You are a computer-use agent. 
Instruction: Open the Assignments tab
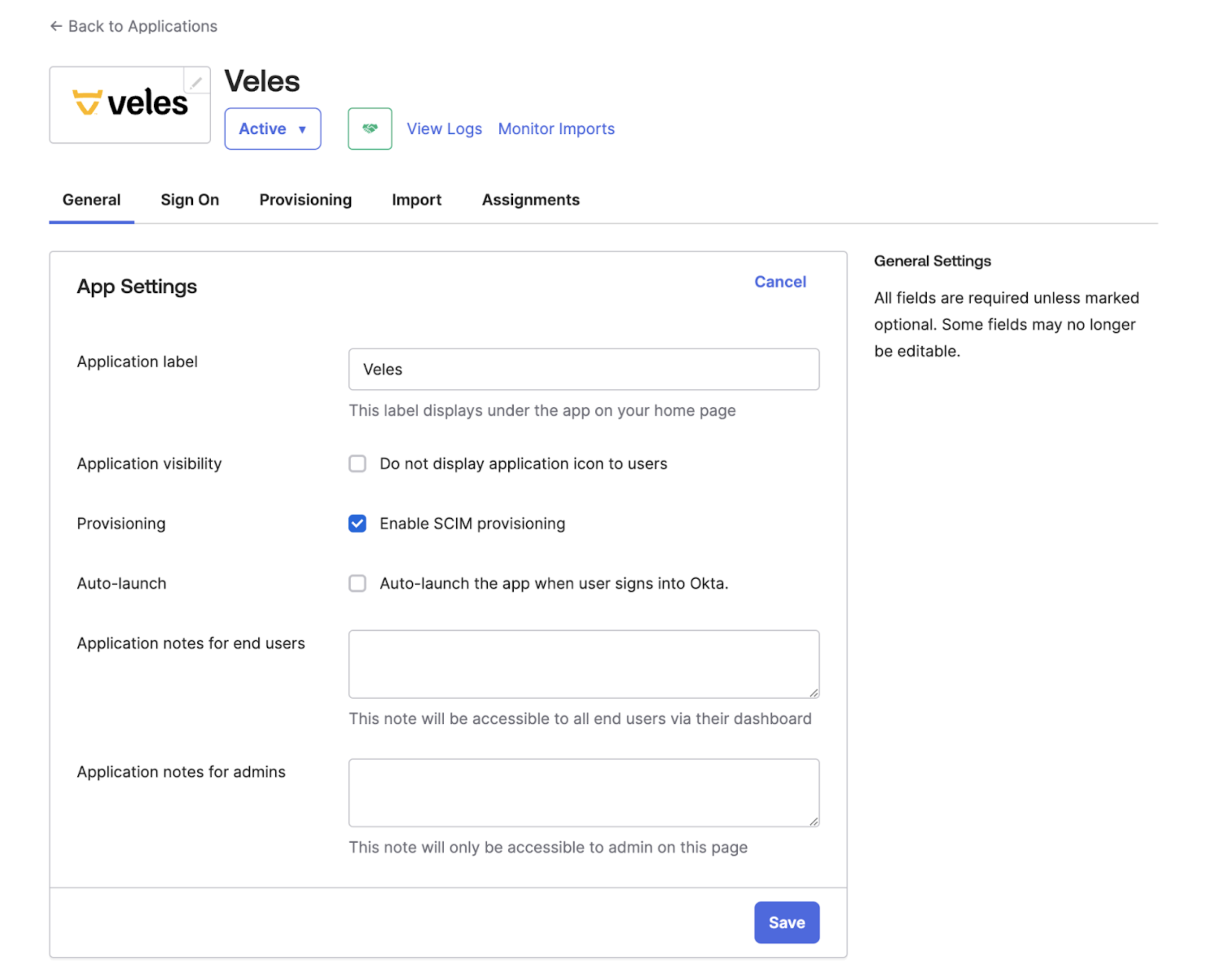pyautogui.click(x=531, y=200)
